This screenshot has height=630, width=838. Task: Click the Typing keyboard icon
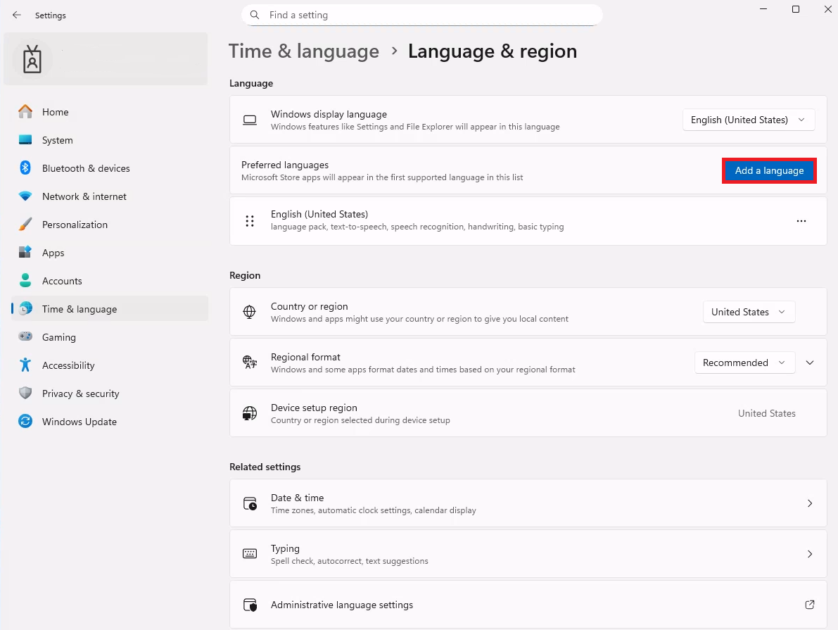click(x=250, y=554)
